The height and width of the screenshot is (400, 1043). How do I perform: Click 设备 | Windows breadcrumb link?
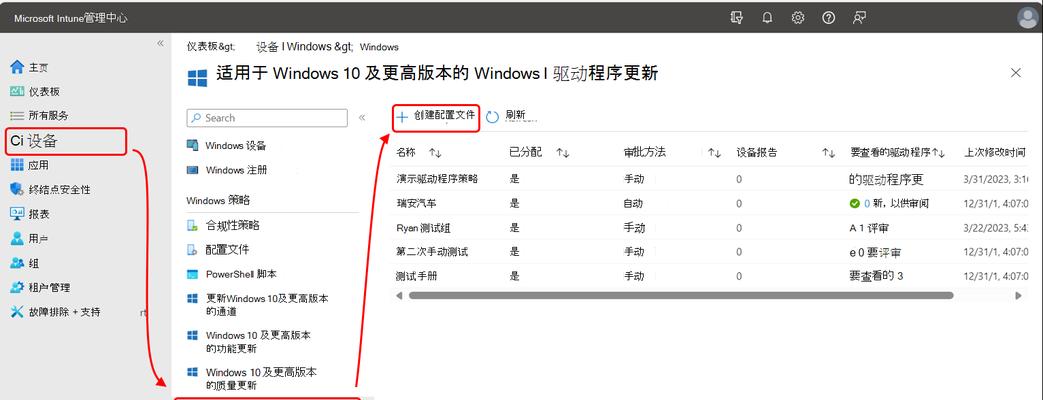point(305,47)
